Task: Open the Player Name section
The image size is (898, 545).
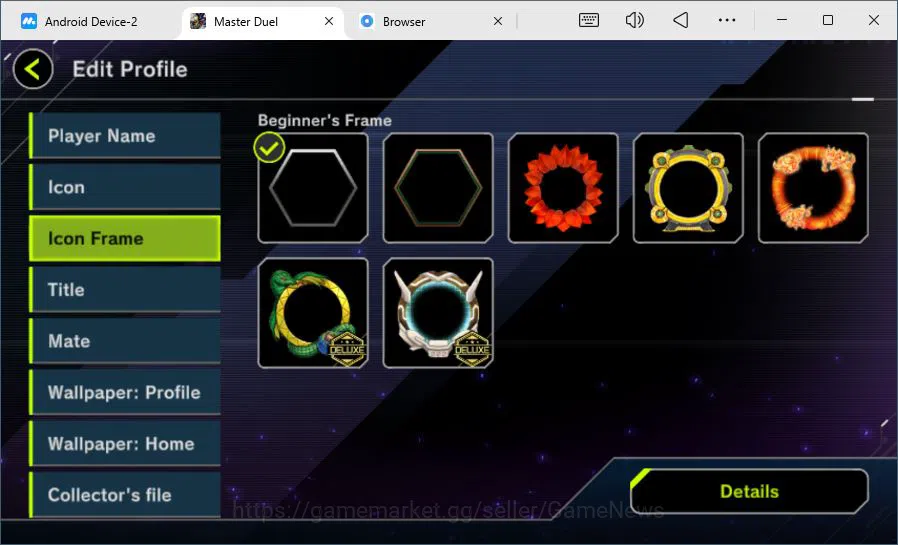Action: (x=125, y=136)
